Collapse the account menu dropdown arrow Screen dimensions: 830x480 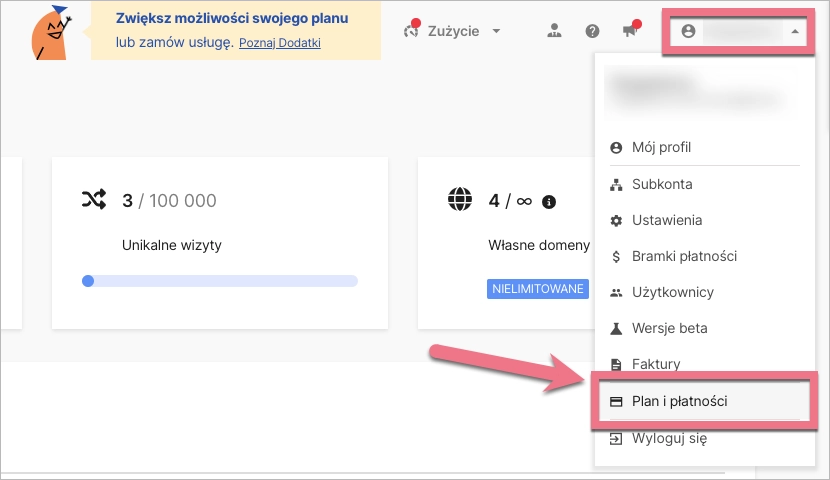[794, 32]
